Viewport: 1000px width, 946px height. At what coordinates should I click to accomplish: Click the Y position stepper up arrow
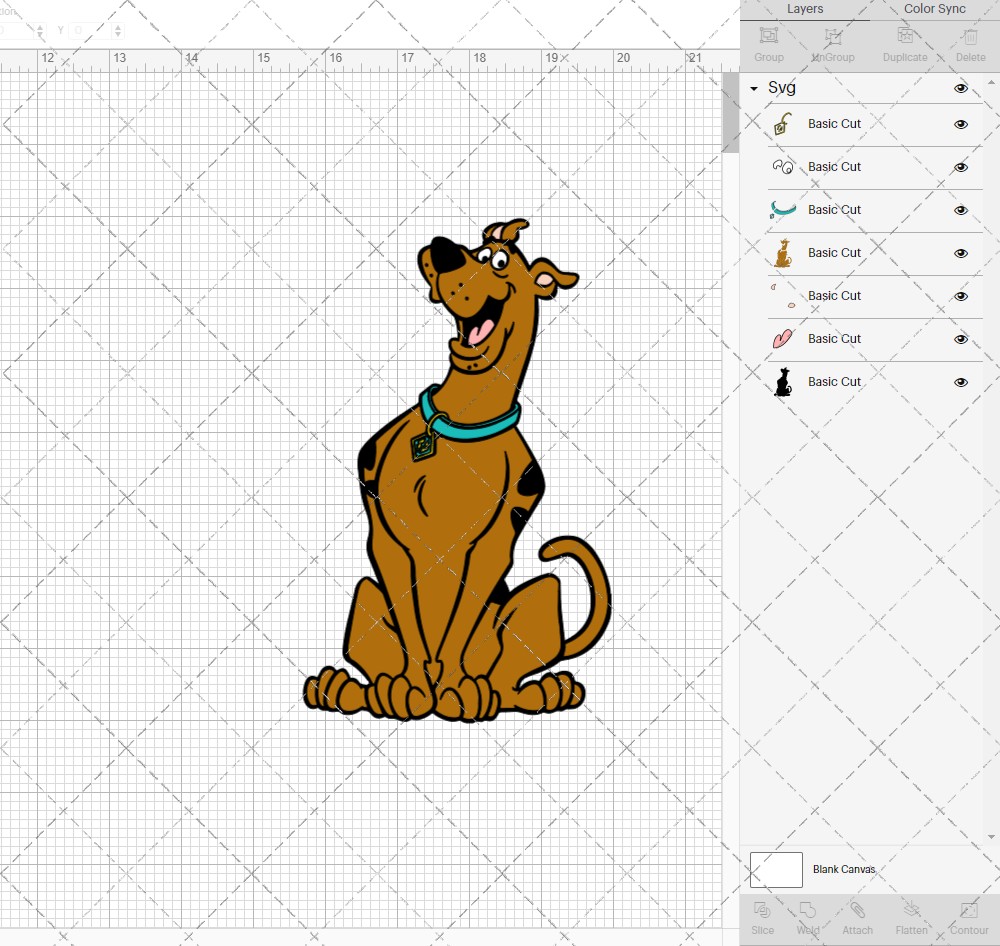point(117,25)
